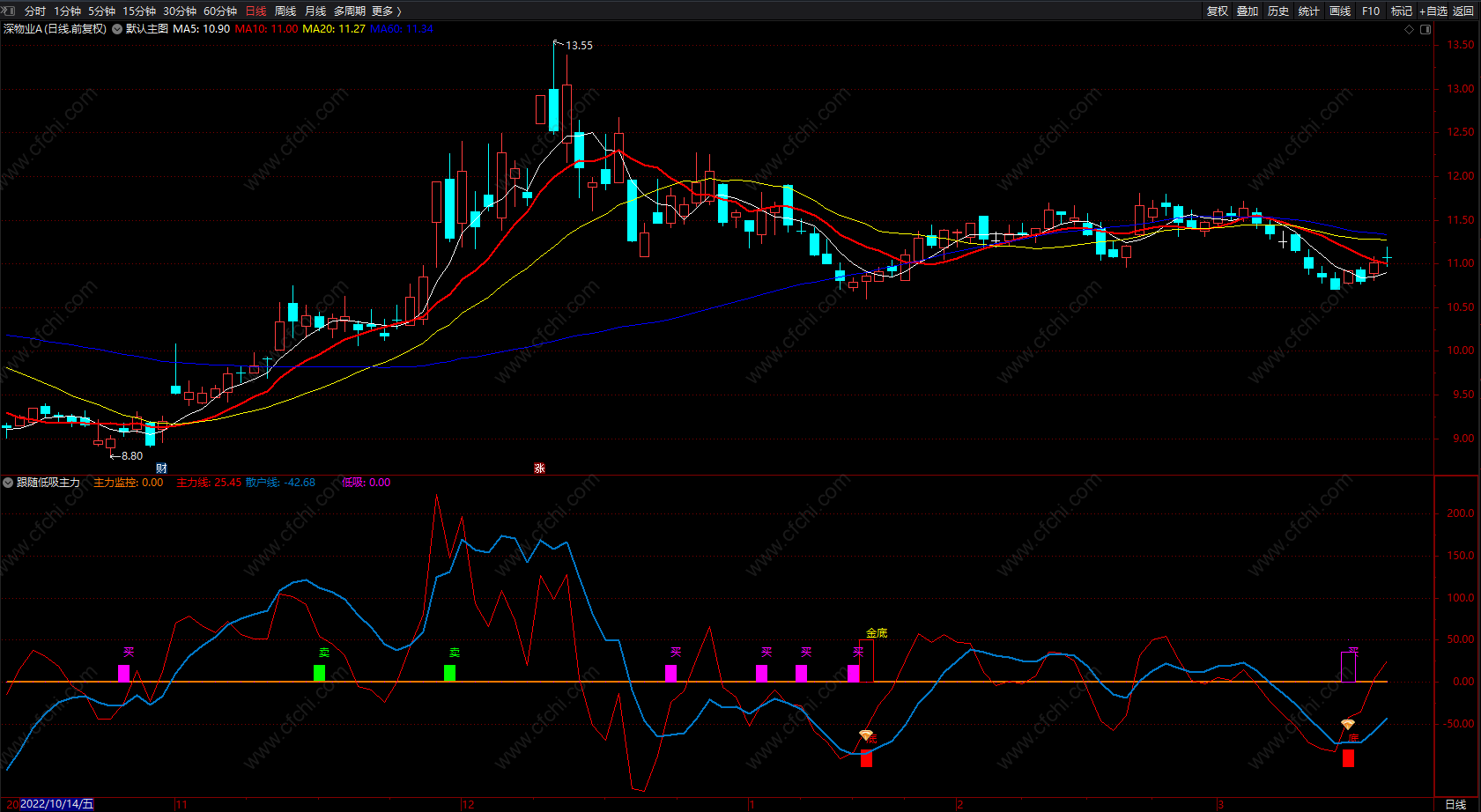
Task: Click the MA20: 11.27 legend value
Action: click(x=334, y=29)
